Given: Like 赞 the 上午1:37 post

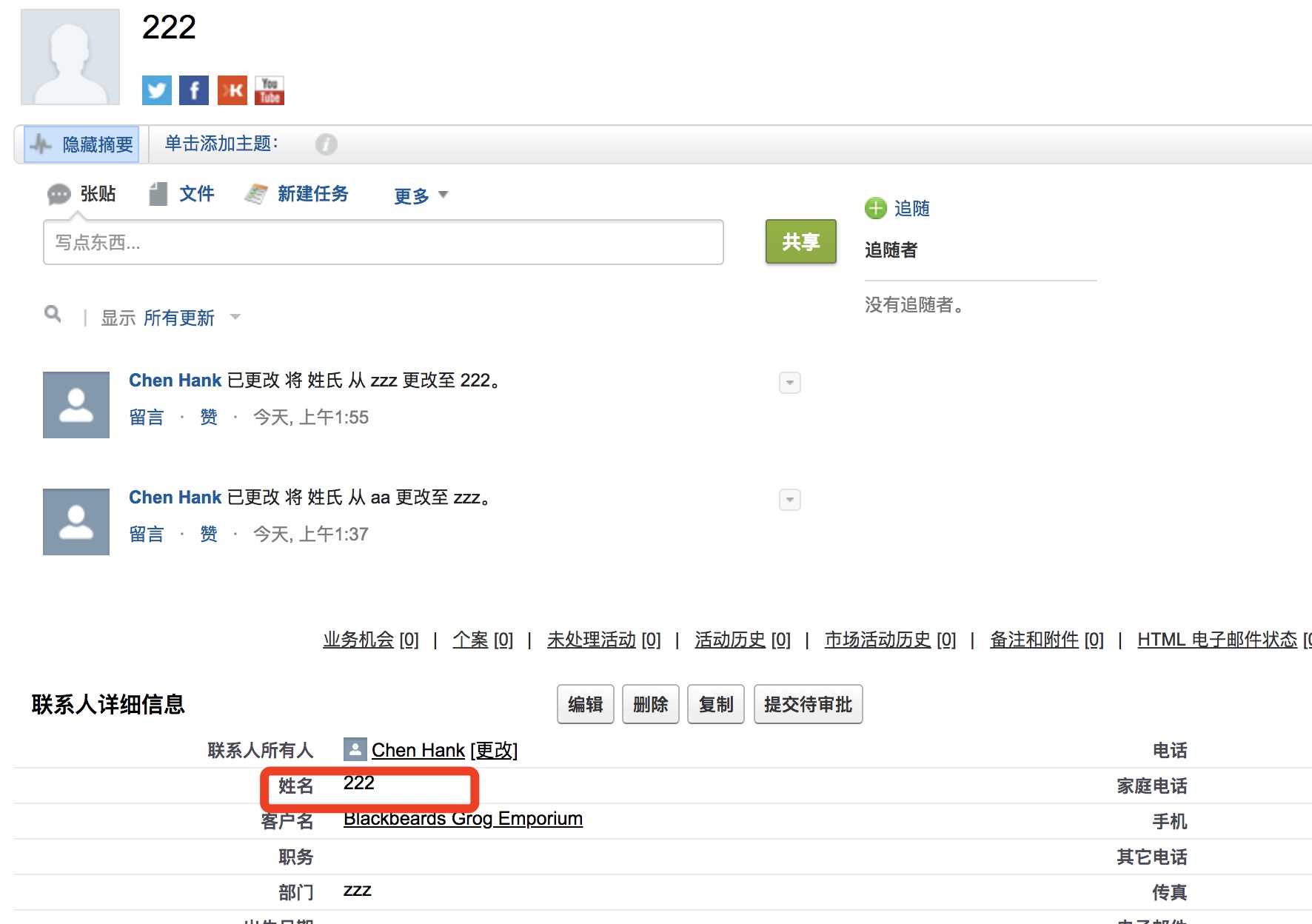Looking at the screenshot, I should tap(209, 535).
